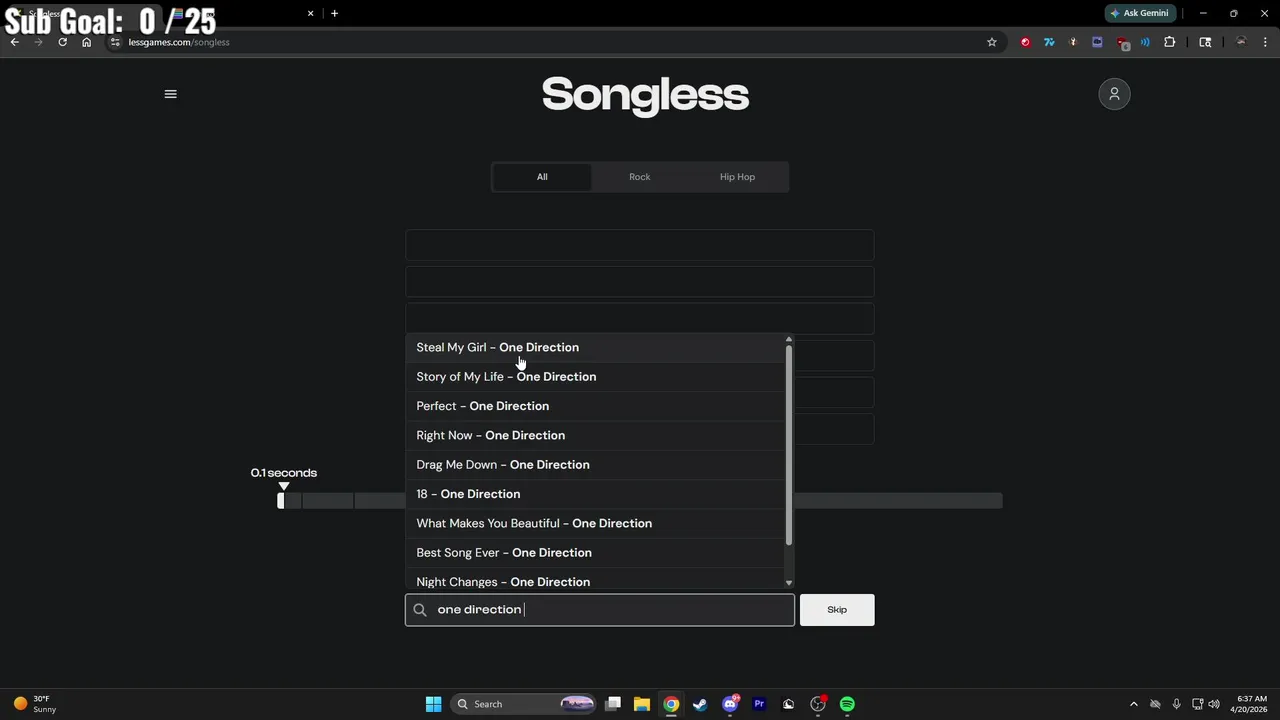Open Premiere Pro from the taskbar
The image size is (1280, 720).
click(759, 704)
